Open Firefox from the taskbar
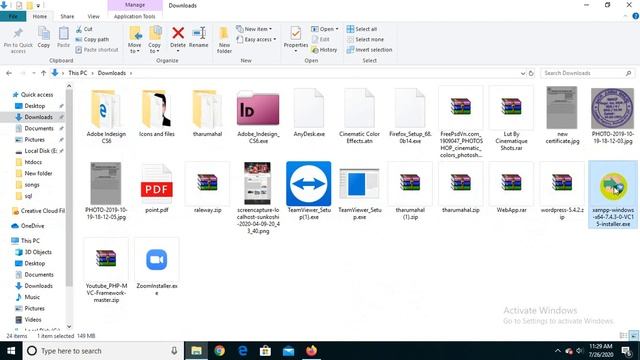The height and width of the screenshot is (360, 640). [311, 351]
